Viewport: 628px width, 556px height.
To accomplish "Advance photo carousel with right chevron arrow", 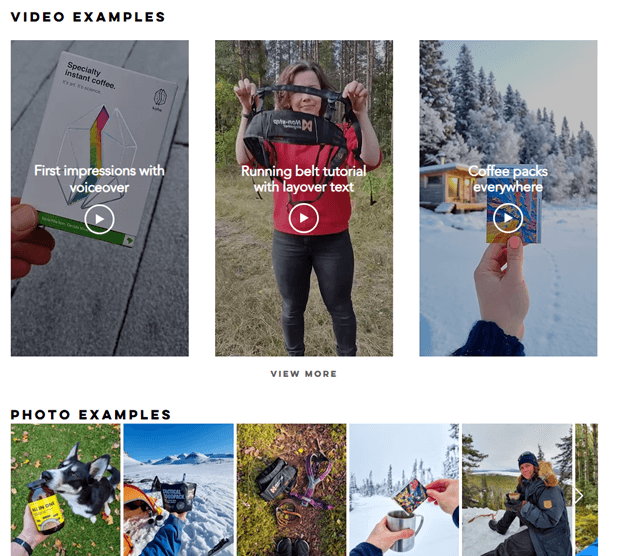I will click(x=578, y=496).
